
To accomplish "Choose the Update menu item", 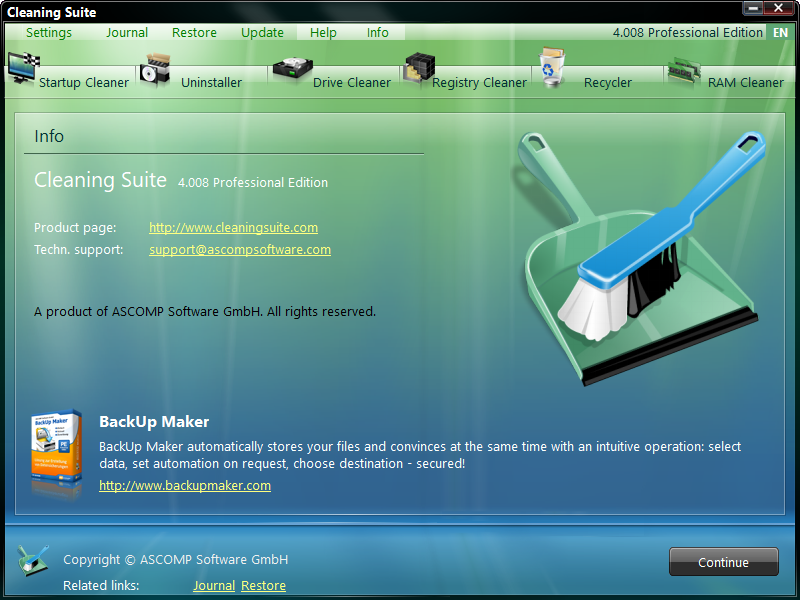I will (x=262, y=33).
